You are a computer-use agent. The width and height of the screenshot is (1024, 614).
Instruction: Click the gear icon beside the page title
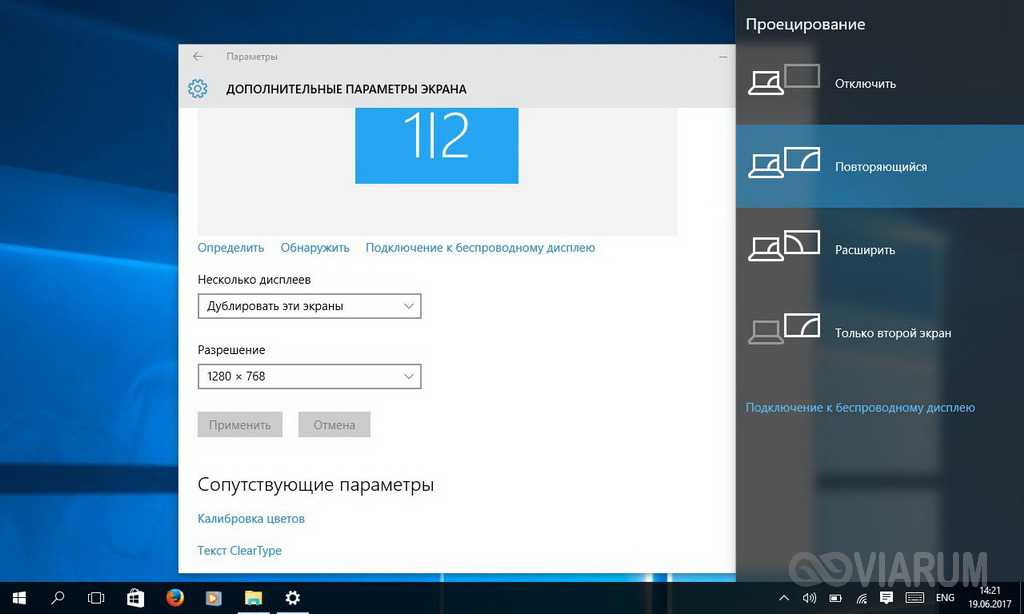(198, 89)
